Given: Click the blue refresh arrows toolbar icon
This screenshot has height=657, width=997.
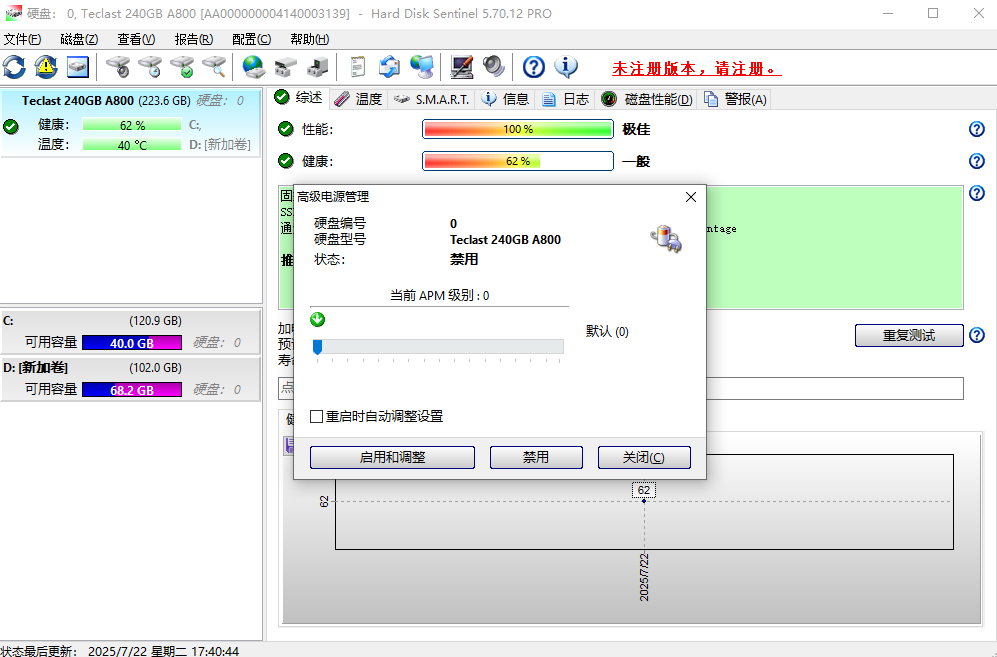Looking at the screenshot, I should [x=14, y=67].
